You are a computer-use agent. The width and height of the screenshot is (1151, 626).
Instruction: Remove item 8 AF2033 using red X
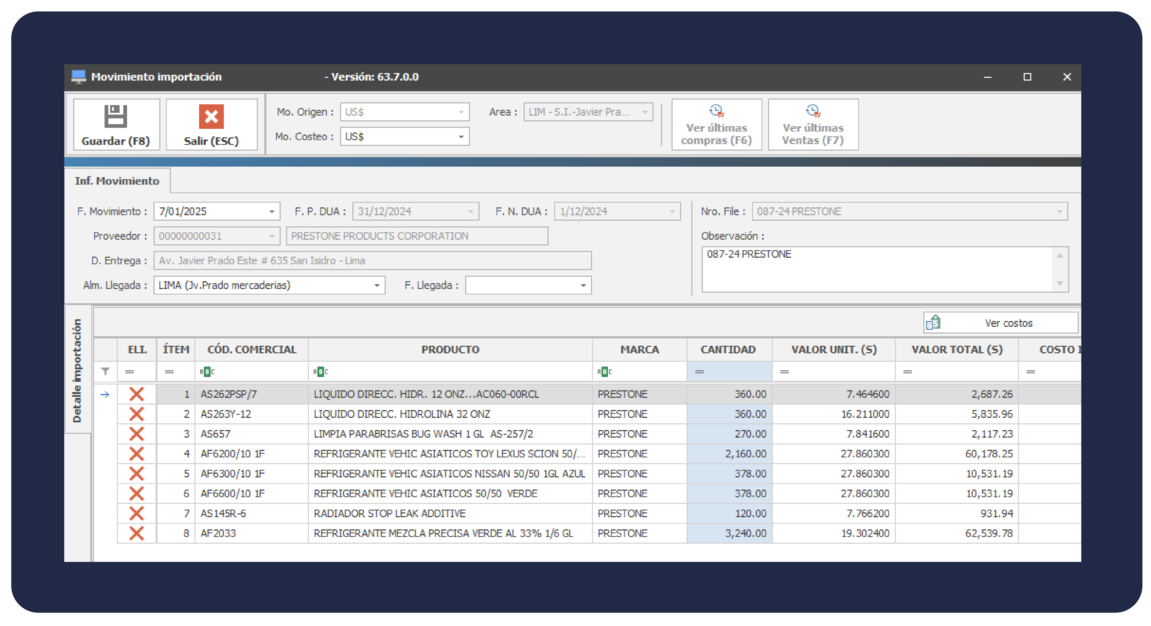[136, 534]
